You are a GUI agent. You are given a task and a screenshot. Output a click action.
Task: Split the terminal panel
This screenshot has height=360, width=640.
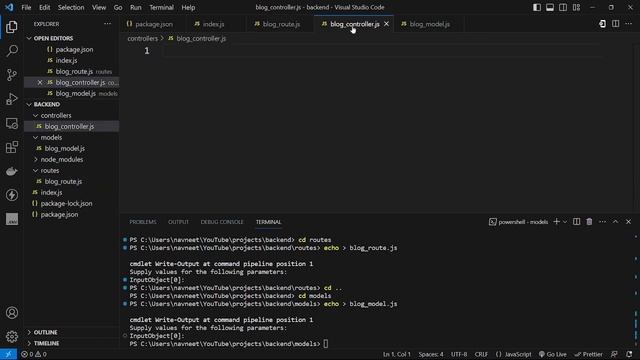(x=576, y=222)
